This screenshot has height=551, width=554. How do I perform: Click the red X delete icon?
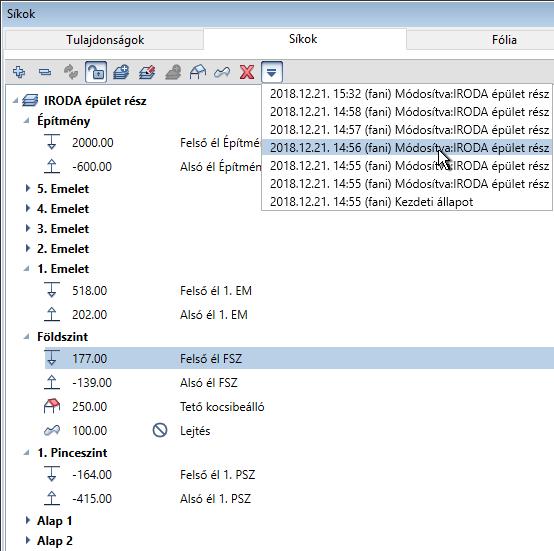coord(247,72)
